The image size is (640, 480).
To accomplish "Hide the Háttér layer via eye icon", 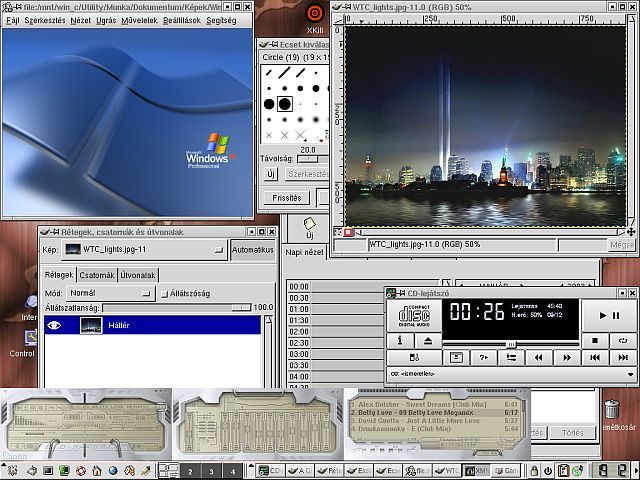I will coord(54,325).
